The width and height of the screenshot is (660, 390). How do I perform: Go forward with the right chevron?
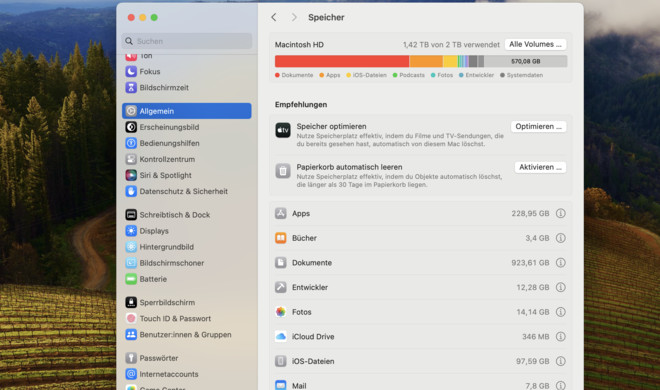click(x=294, y=17)
